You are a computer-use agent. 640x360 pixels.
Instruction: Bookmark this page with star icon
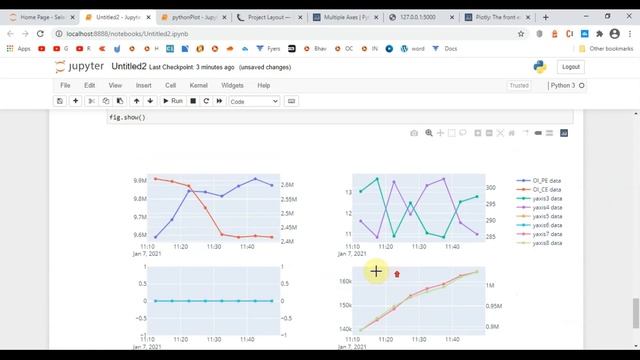coord(521,34)
